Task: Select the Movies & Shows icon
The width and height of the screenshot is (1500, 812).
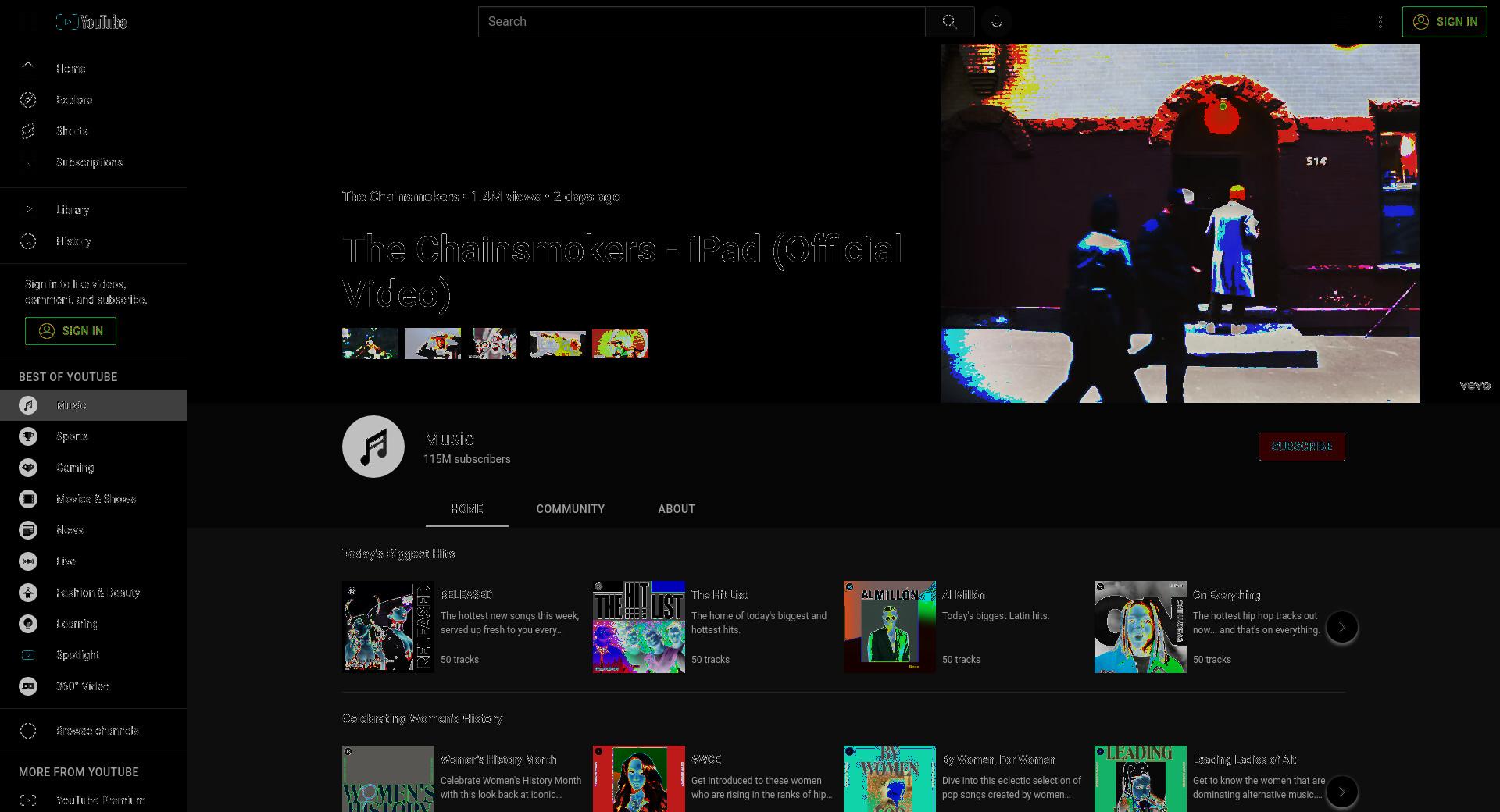Action: point(28,499)
